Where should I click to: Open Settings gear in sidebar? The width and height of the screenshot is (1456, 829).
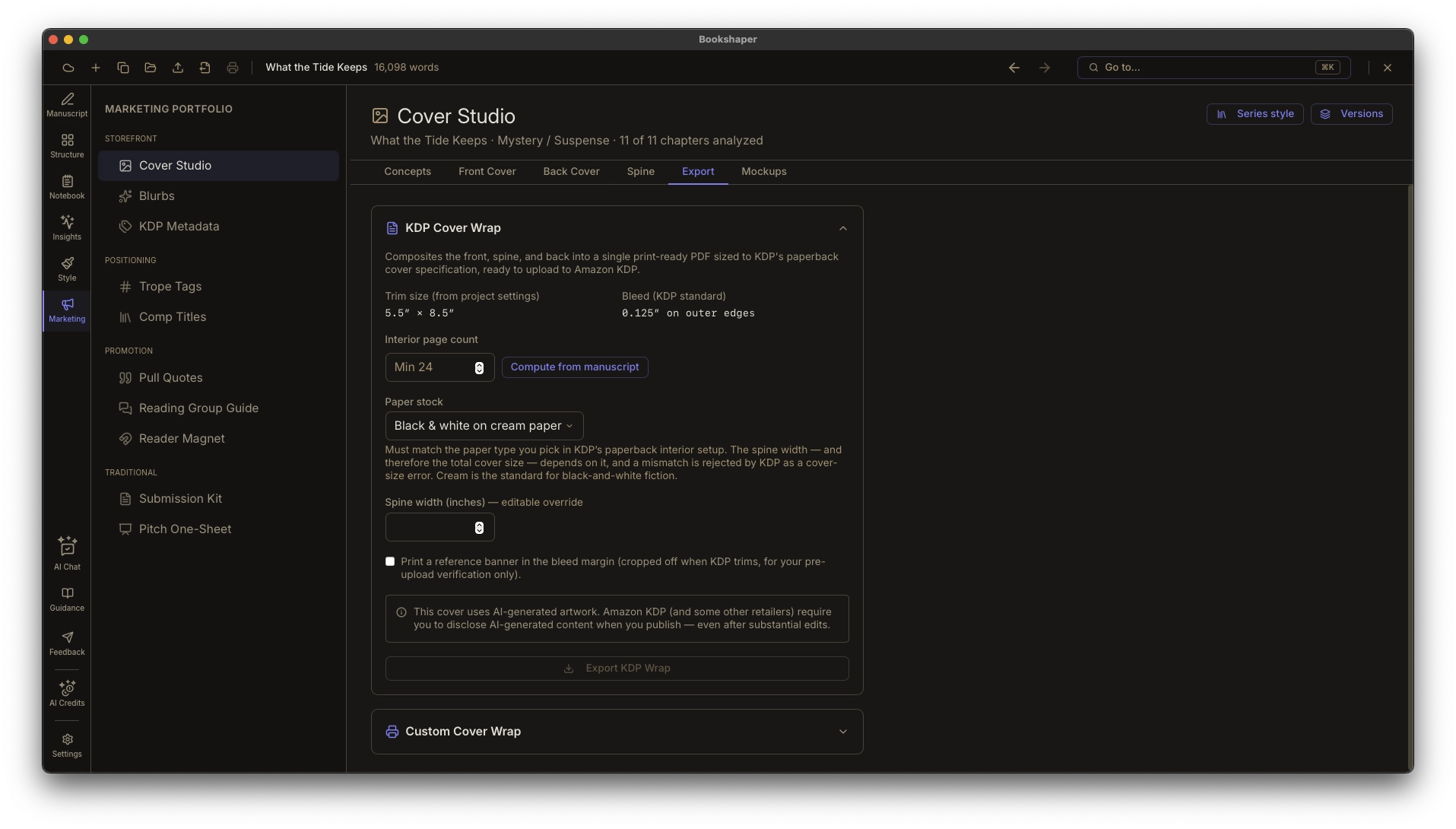67,745
